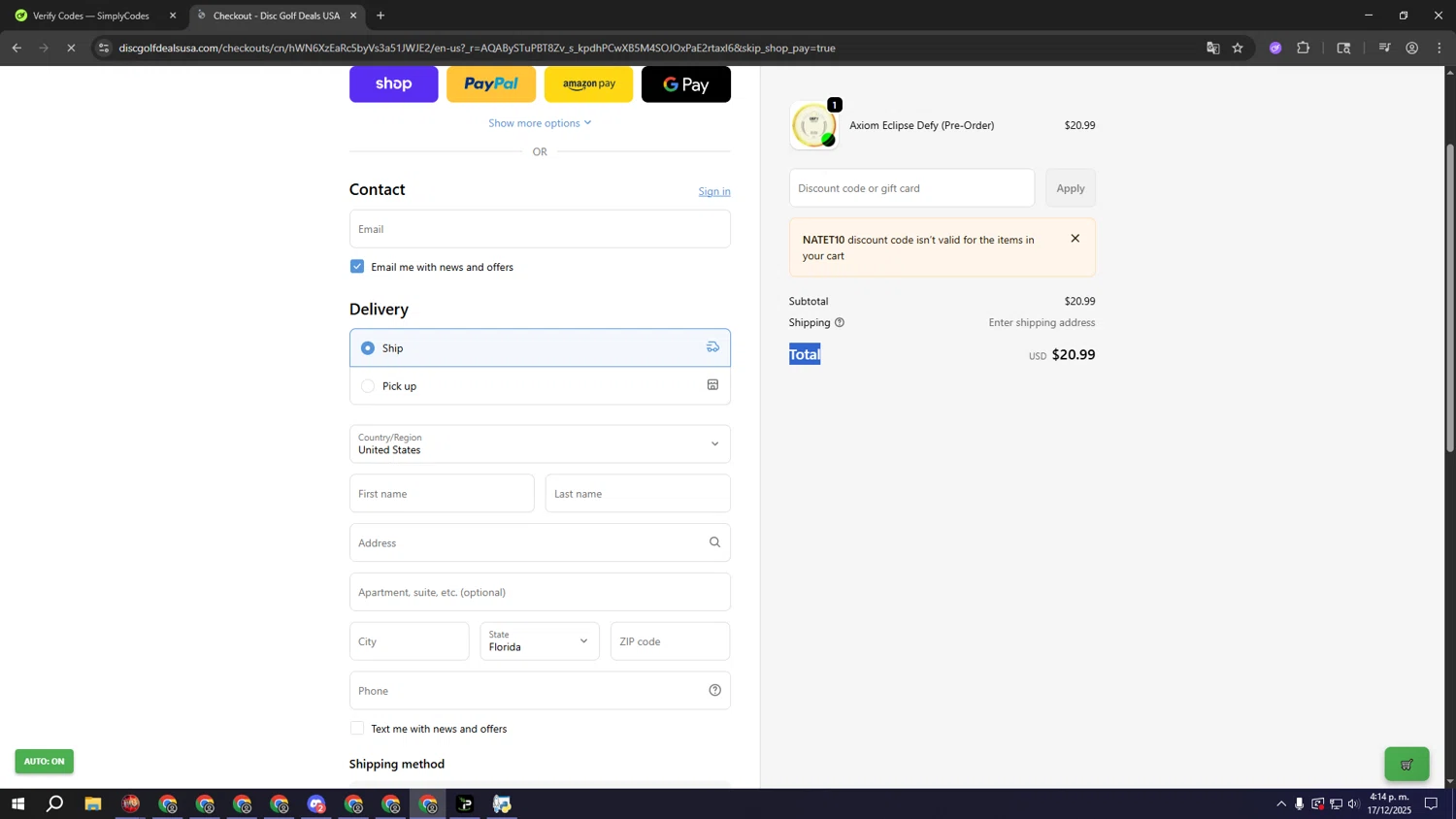View site information icon beside the URL
The height and width of the screenshot is (819, 1456).
(x=104, y=48)
